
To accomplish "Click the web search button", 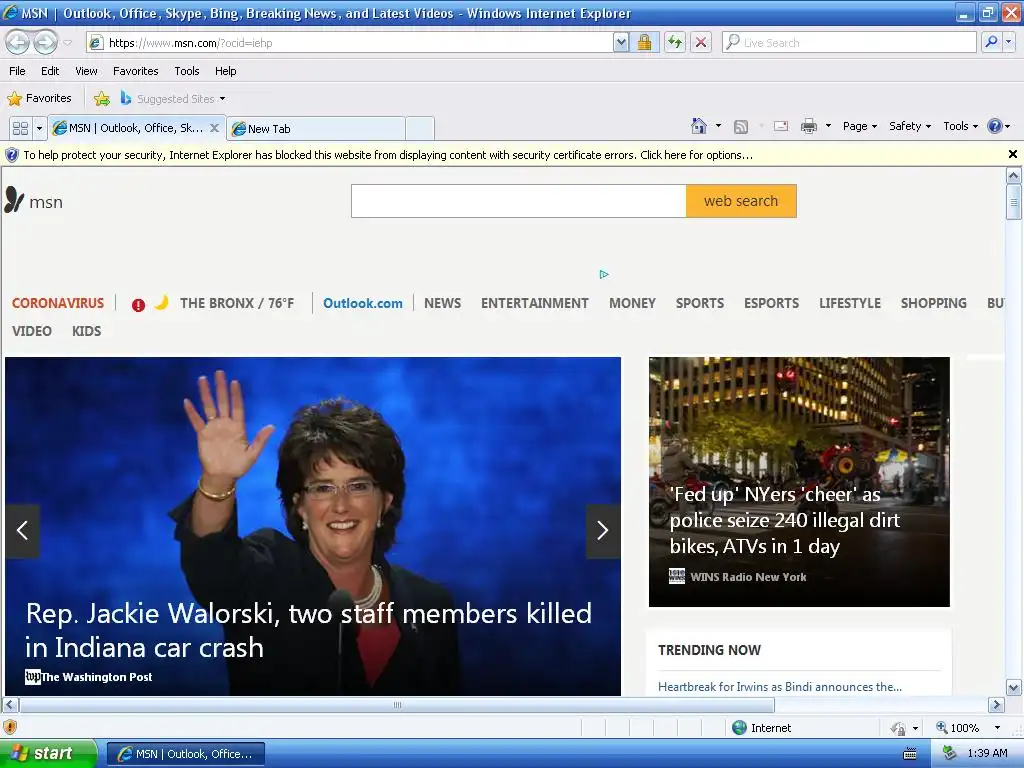I will [x=741, y=200].
